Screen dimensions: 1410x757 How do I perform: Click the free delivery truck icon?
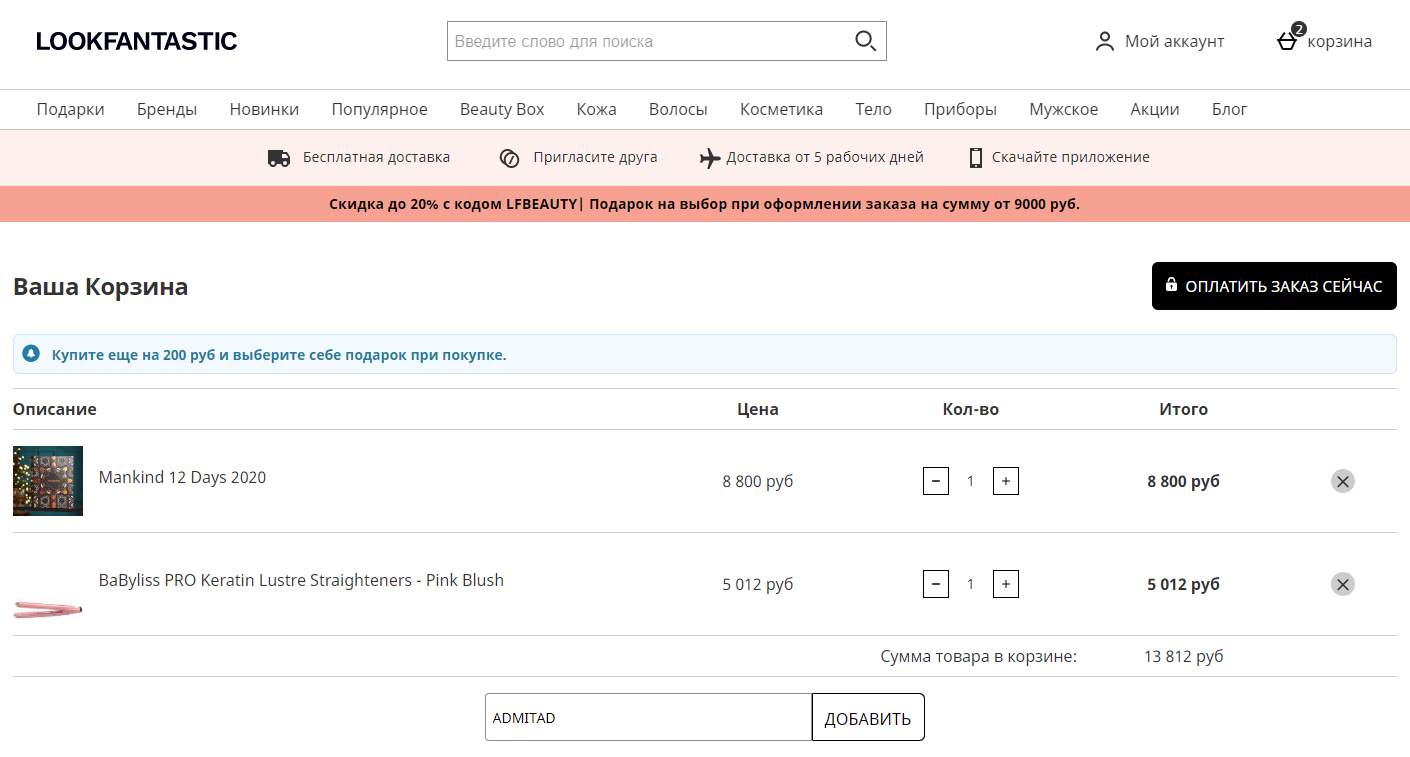(x=279, y=158)
